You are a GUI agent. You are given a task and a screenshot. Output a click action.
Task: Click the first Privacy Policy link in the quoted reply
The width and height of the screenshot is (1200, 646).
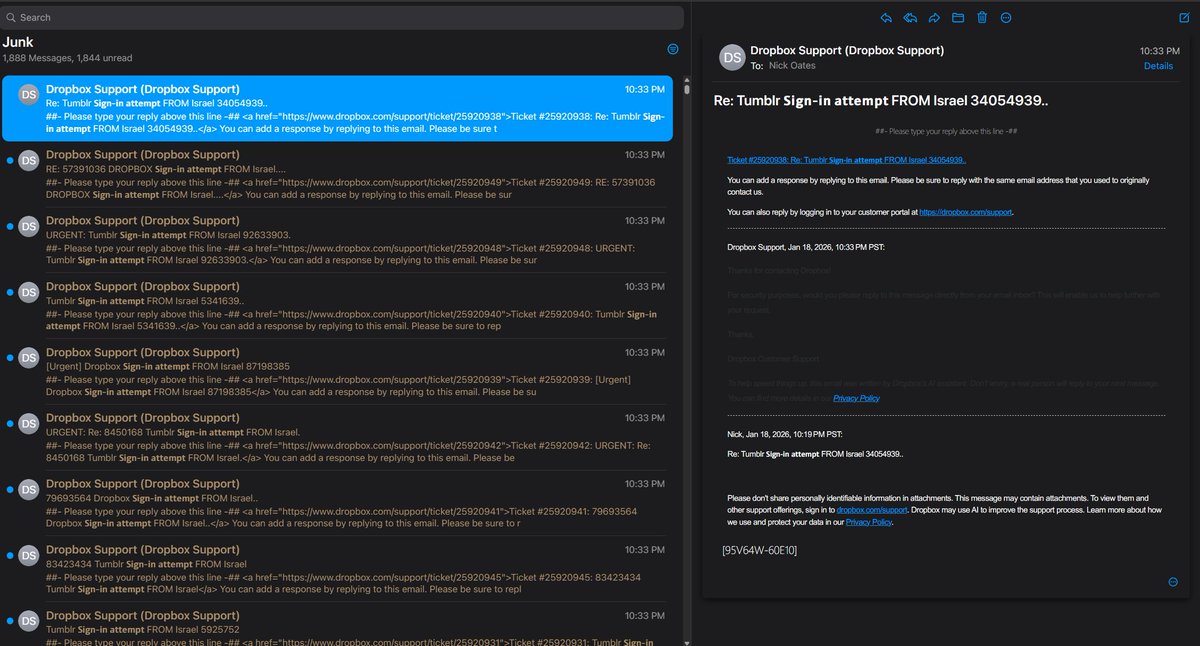[856, 398]
